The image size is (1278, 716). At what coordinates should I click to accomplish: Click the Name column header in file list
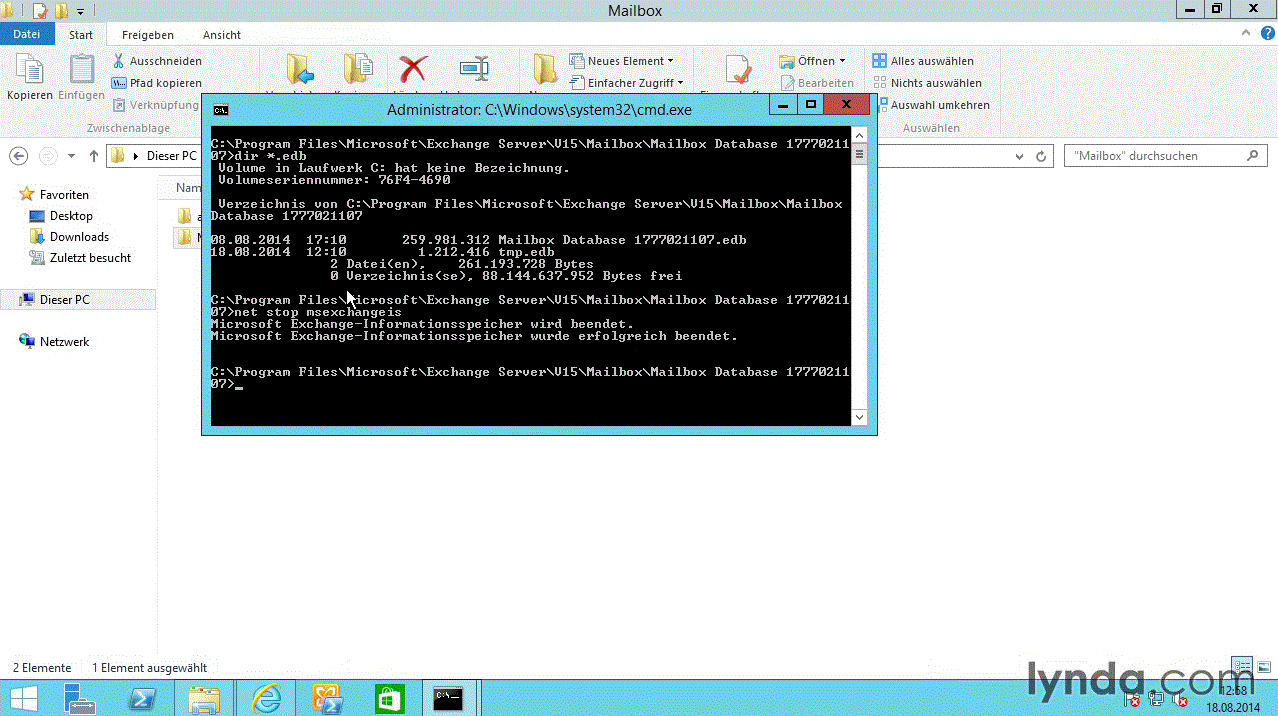pyautogui.click(x=189, y=188)
